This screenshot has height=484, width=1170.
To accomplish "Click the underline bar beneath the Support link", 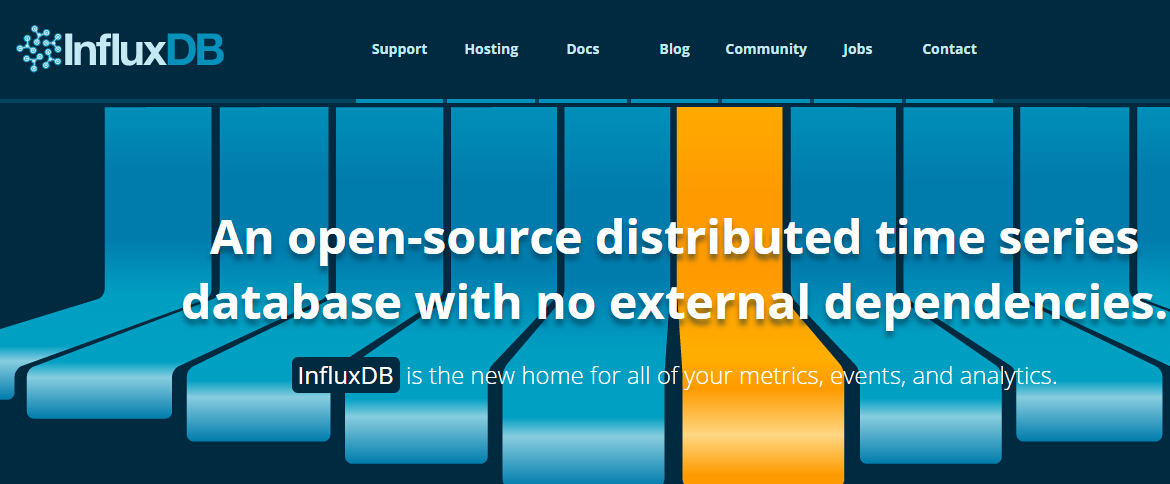I will (x=399, y=100).
